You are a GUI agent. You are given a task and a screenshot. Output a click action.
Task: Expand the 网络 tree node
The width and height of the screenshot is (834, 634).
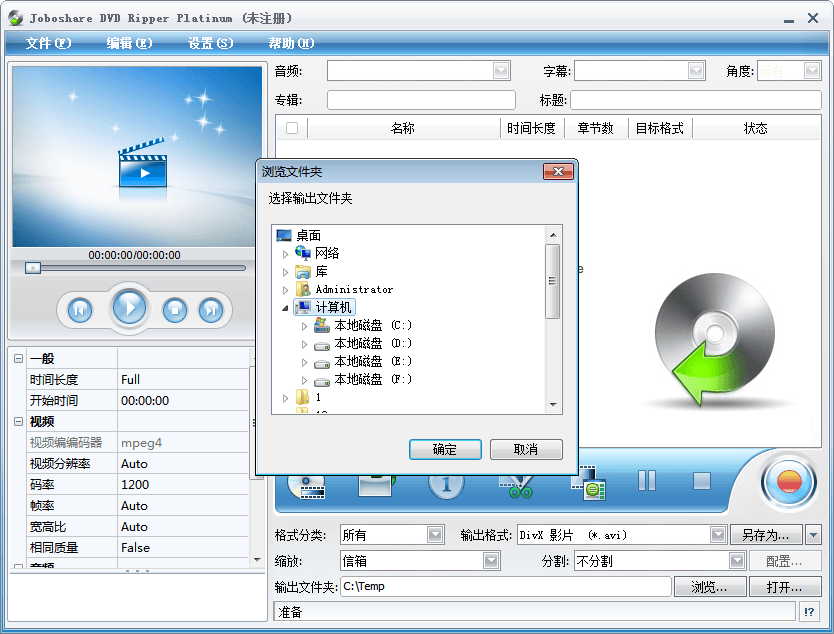point(285,254)
